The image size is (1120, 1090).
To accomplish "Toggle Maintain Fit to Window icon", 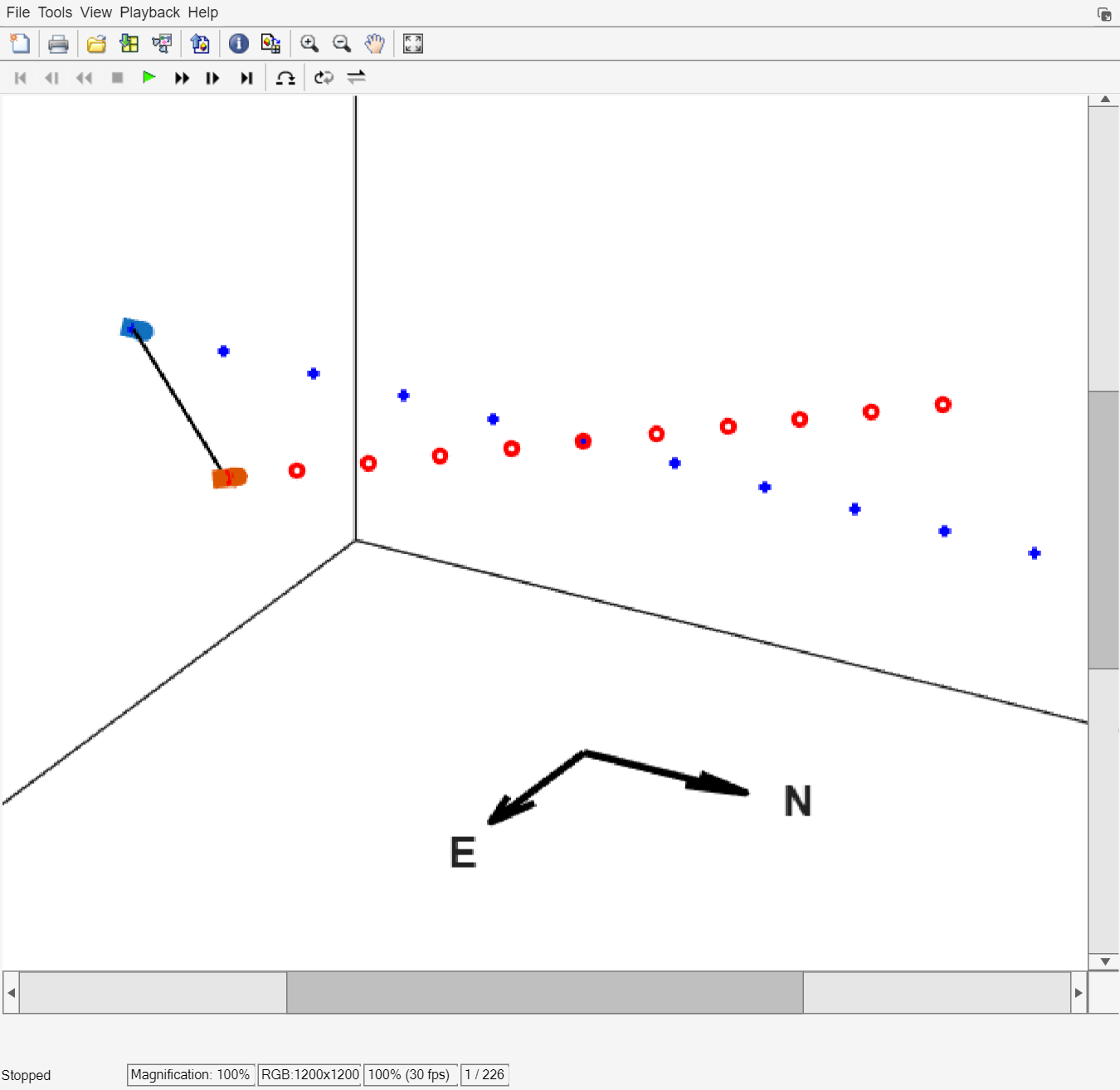I will pyautogui.click(x=413, y=44).
